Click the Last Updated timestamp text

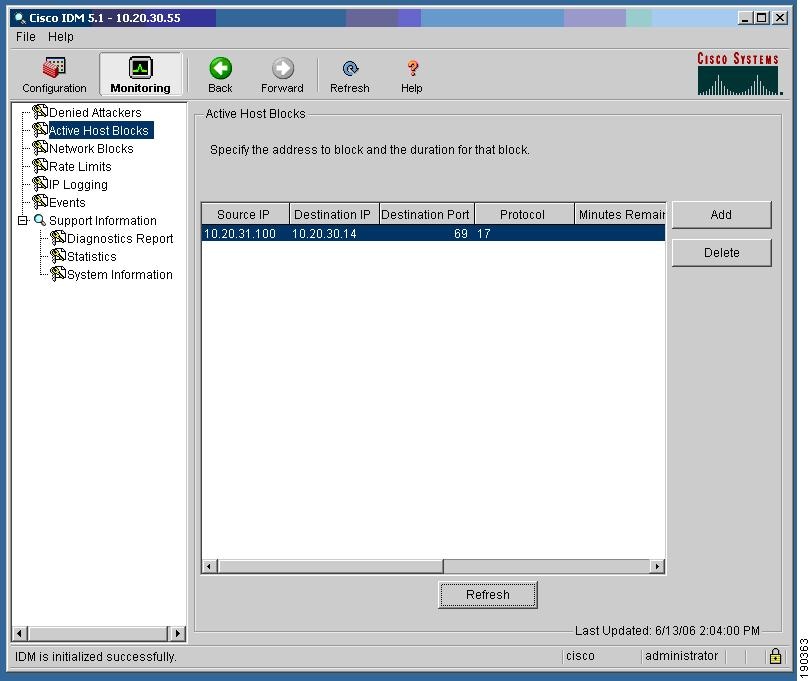click(x=667, y=630)
